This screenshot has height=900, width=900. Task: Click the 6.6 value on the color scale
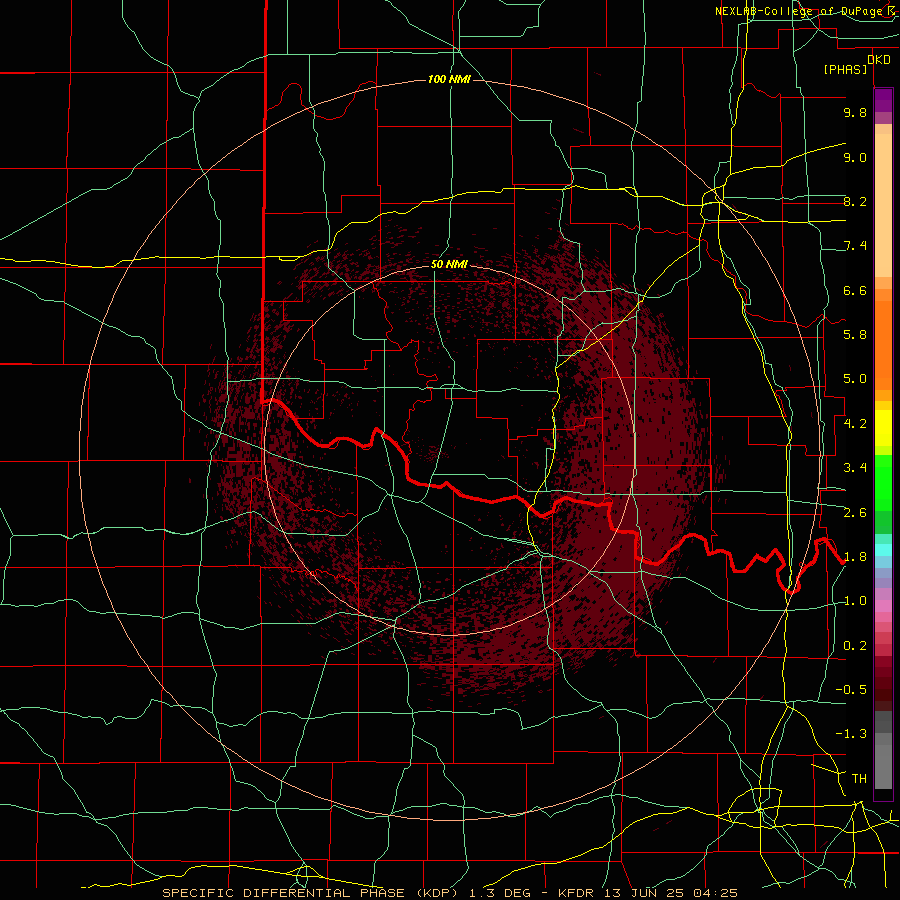(x=855, y=290)
